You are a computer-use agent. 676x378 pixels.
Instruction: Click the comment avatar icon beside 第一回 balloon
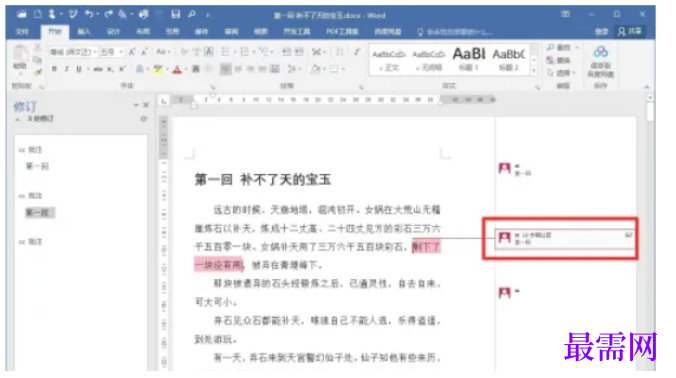(x=504, y=168)
